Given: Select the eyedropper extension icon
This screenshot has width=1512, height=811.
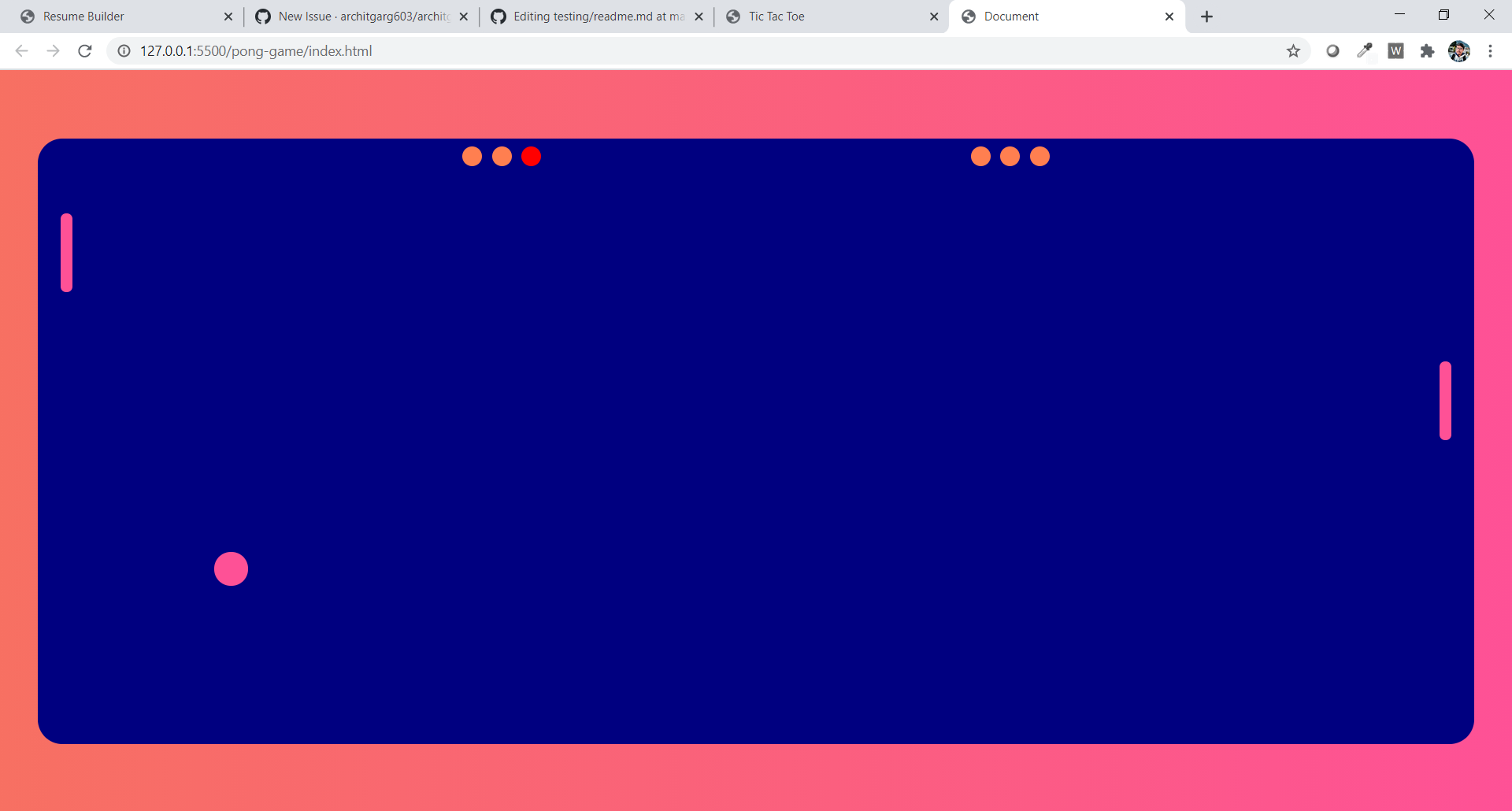Looking at the screenshot, I should [x=1365, y=50].
